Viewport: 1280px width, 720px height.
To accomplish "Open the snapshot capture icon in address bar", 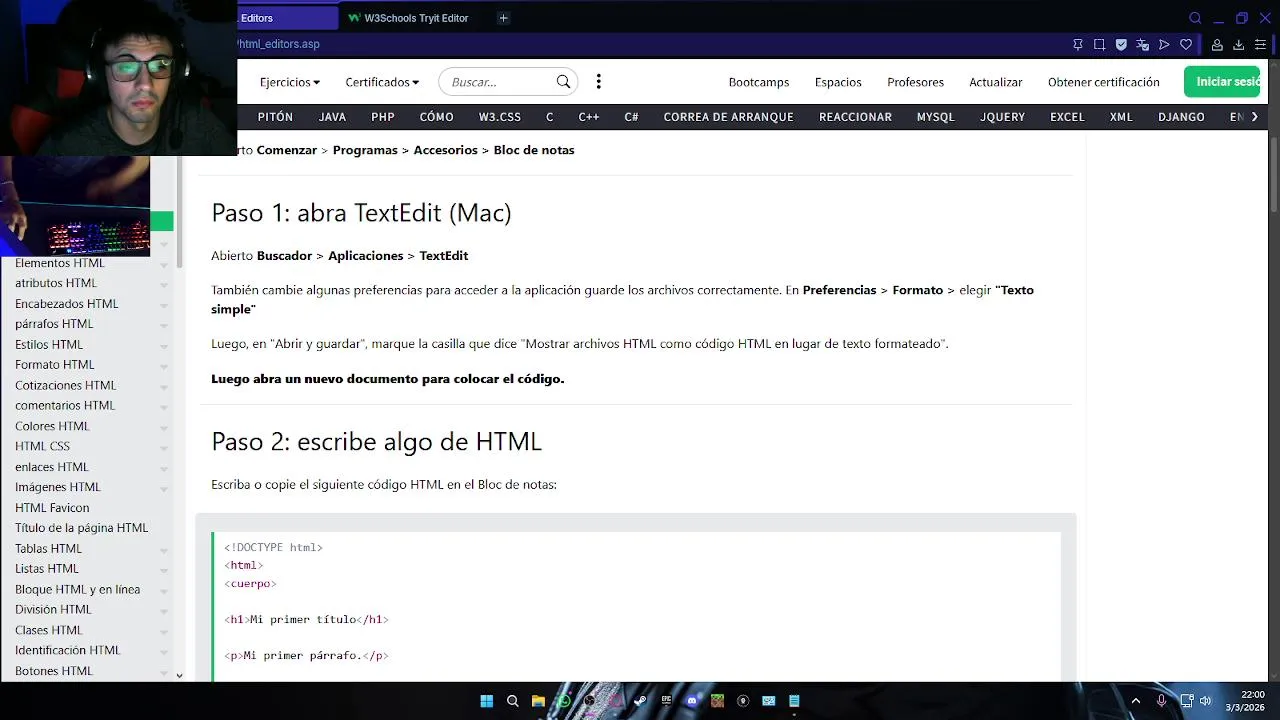I will [x=1099, y=45].
